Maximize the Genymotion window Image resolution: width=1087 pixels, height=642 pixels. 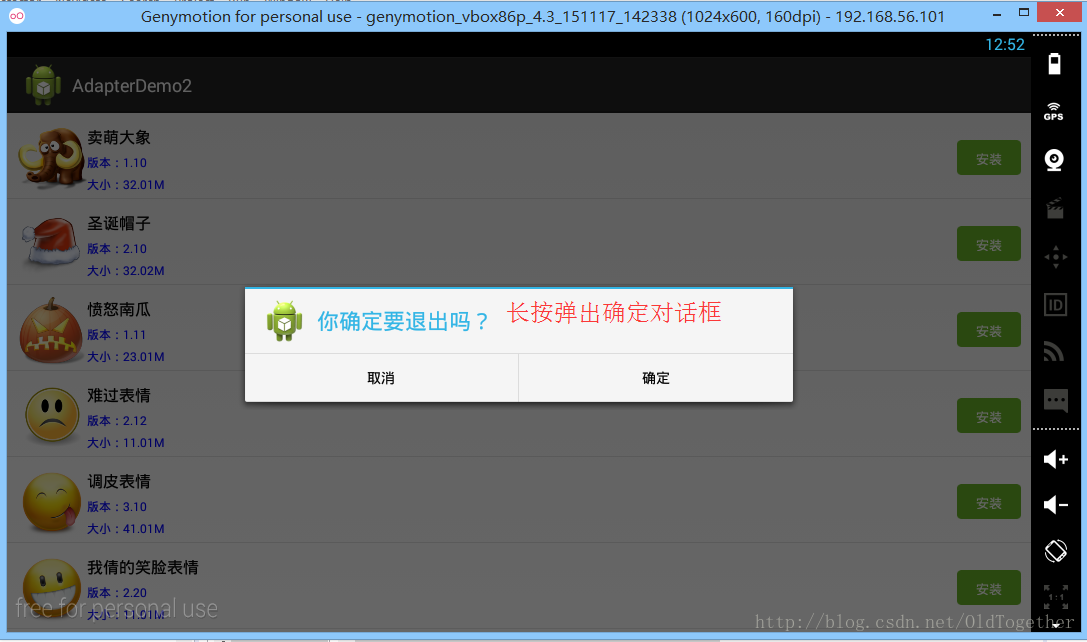click(x=1024, y=12)
